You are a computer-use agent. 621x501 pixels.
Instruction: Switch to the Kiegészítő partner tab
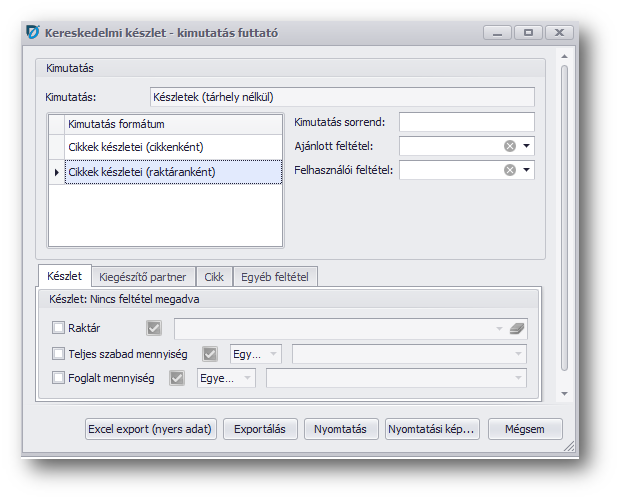pos(143,277)
